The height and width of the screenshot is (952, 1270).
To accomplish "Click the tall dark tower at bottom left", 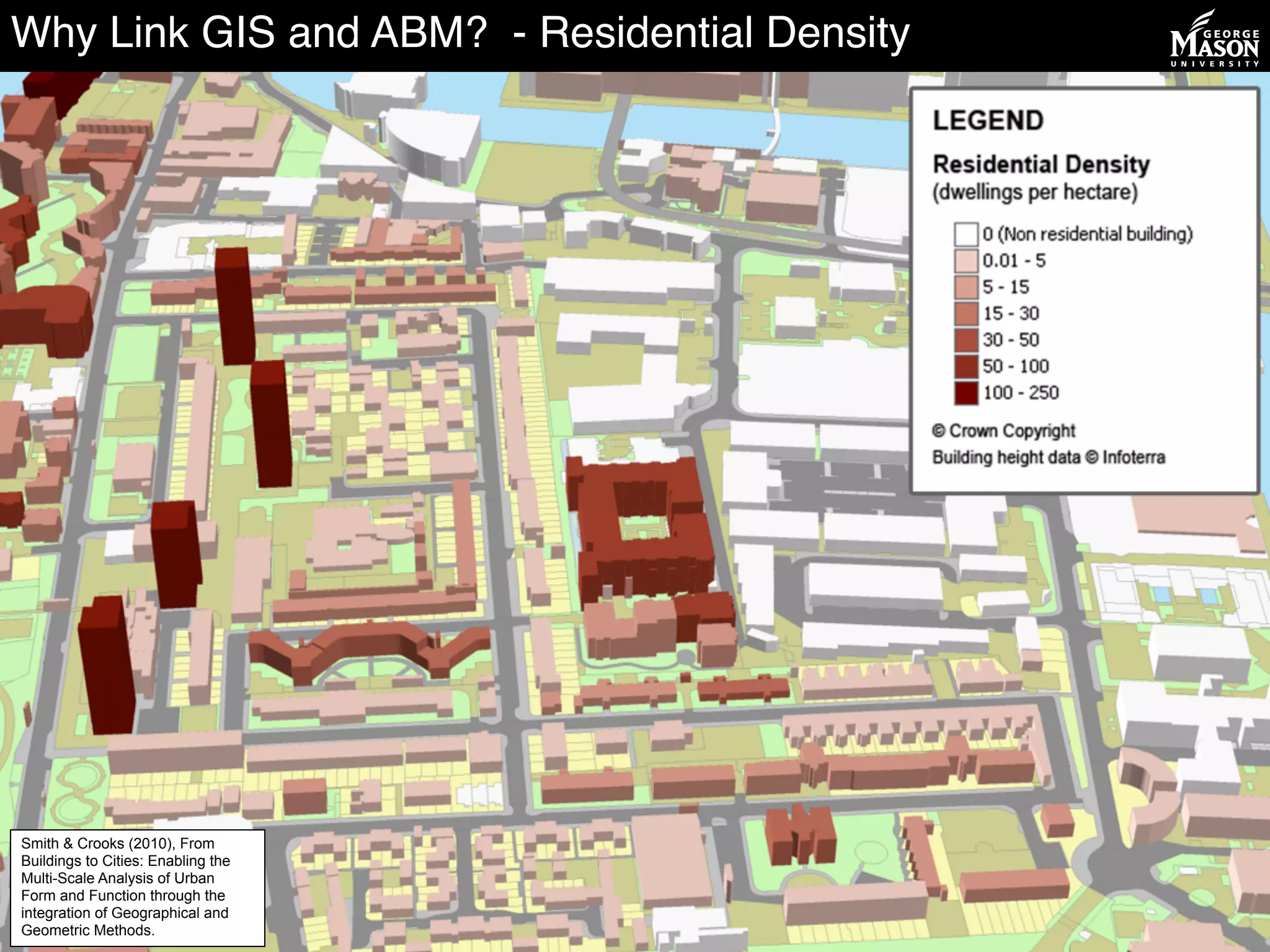I will (x=107, y=666).
